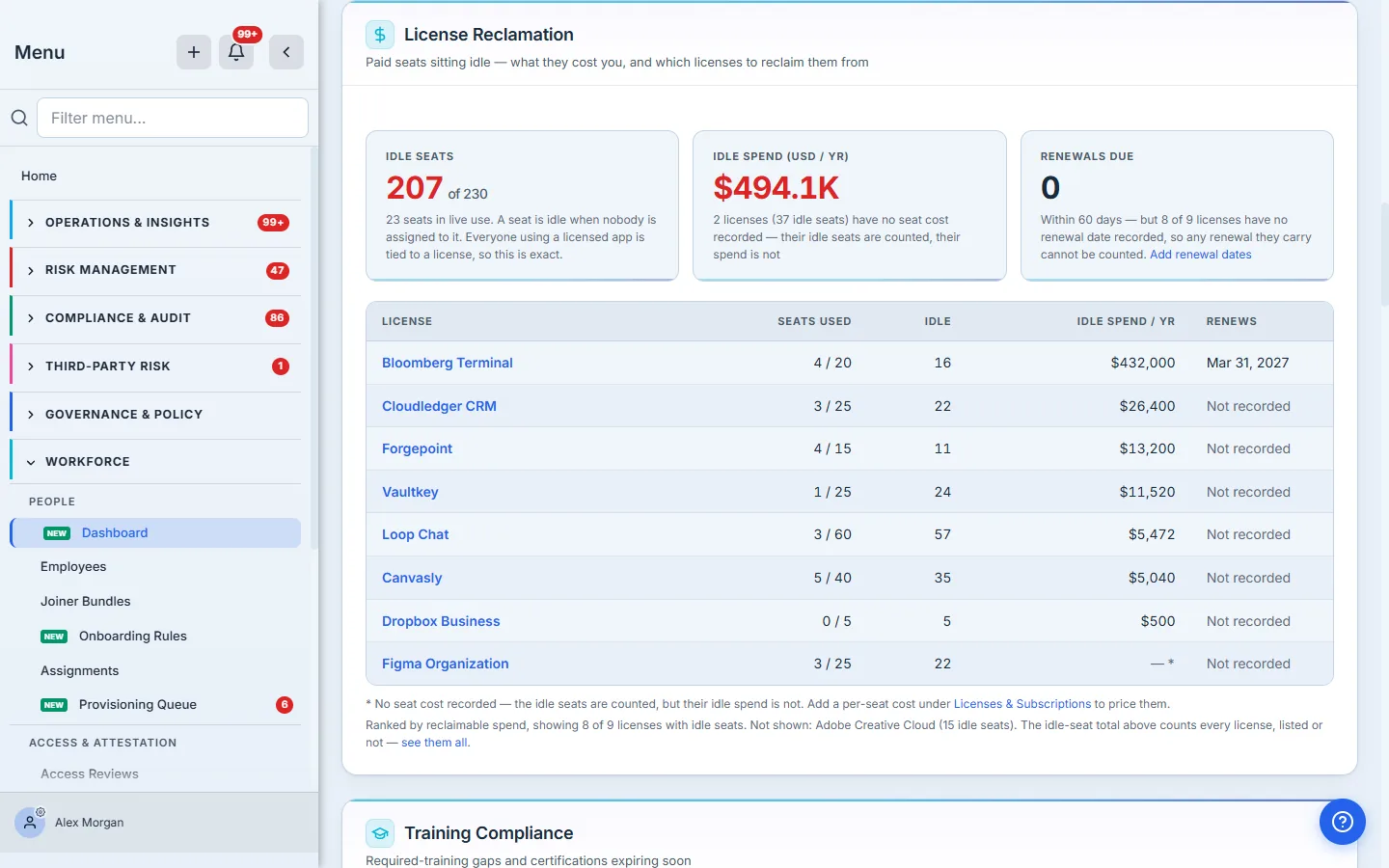Collapse the sidebar with the back chevron

[x=286, y=52]
